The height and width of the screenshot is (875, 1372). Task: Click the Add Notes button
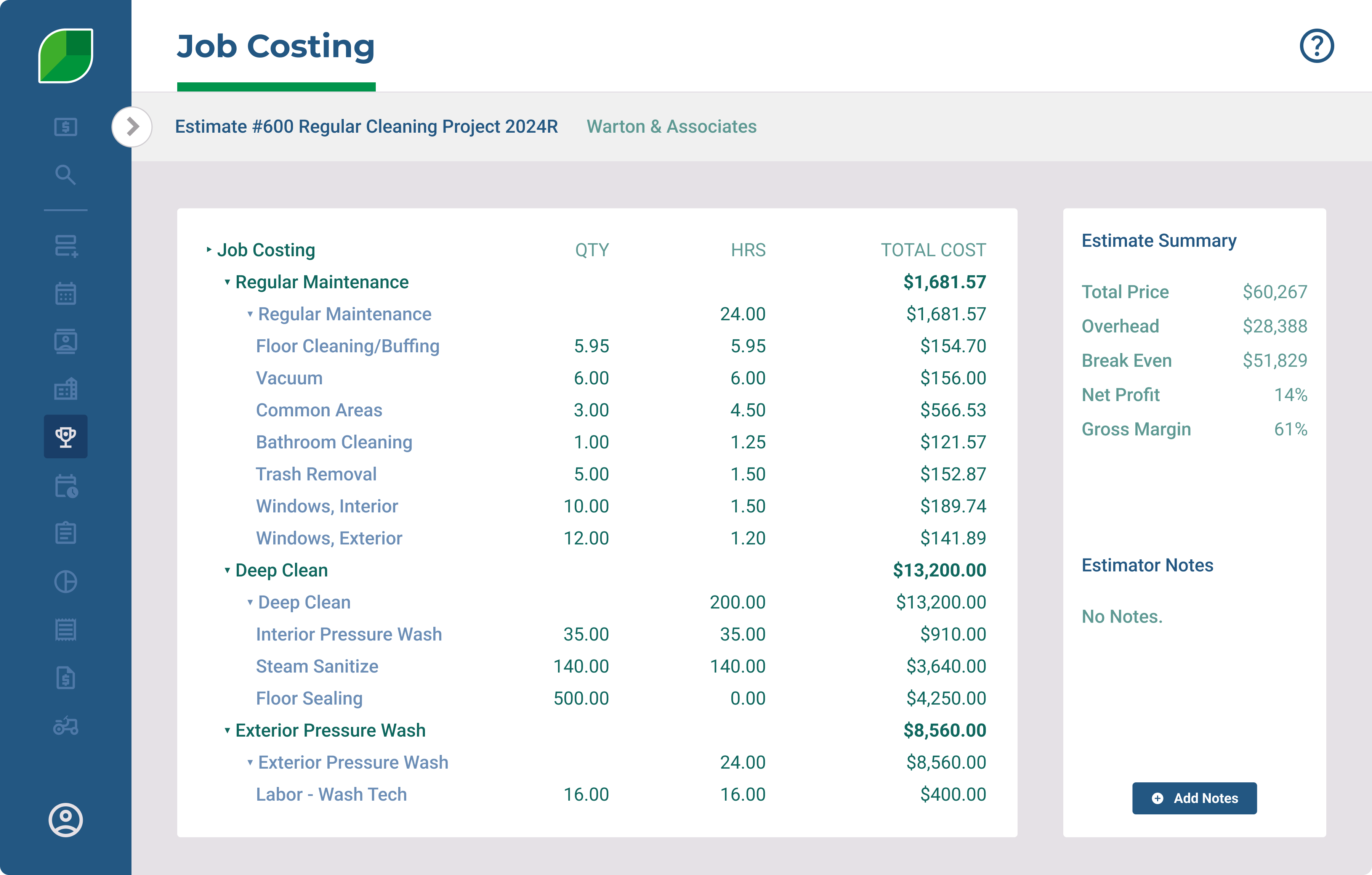[1194, 798]
